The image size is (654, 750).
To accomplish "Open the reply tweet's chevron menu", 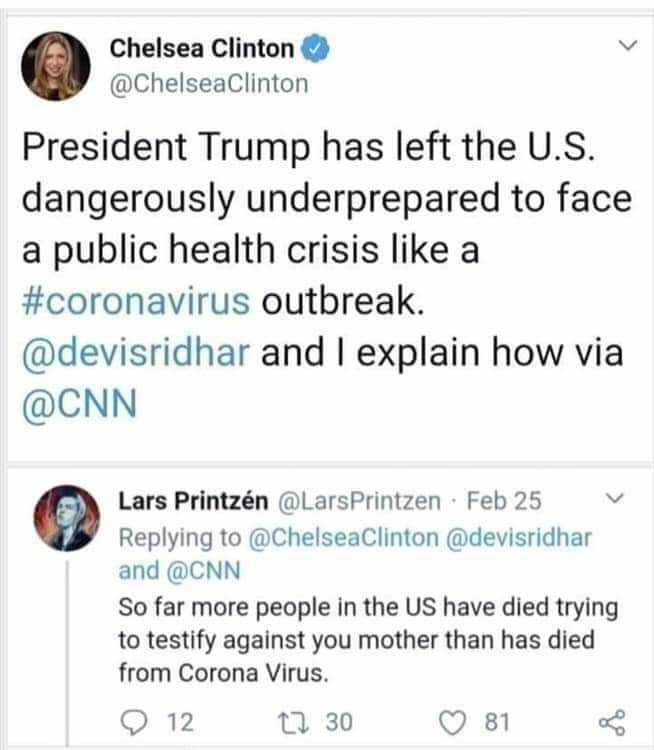I will (x=615, y=498).
